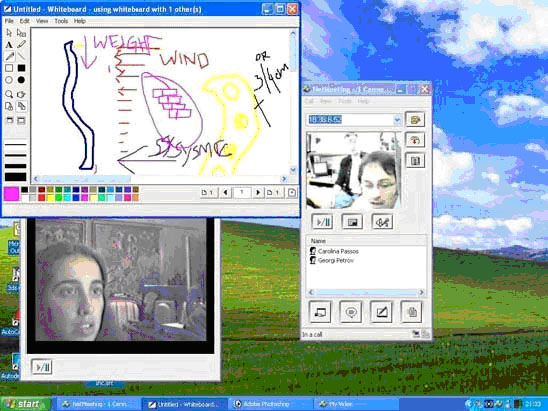Select the Filled Rectangle tool
548x411 pixels.
[21, 68]
